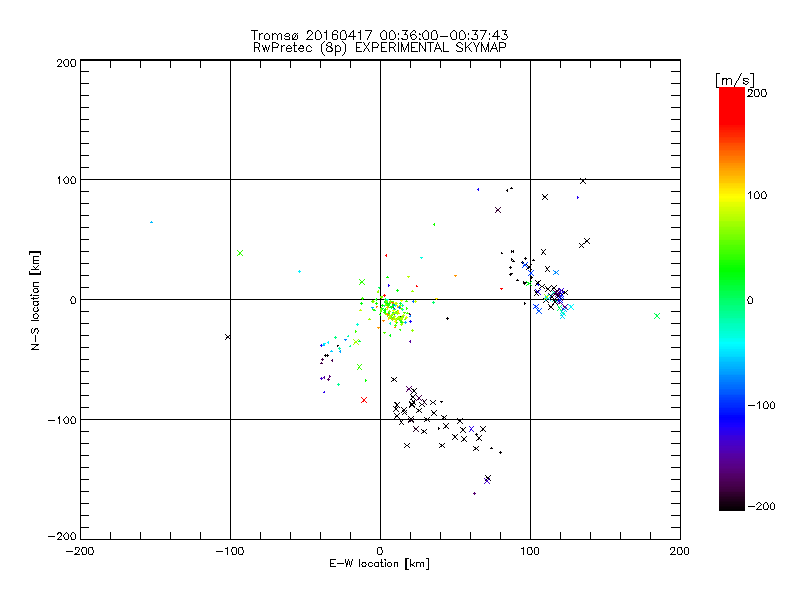The width and height of the screenshot is (800, 600).
Task: Click the colorbar label 200
Action: pyautogui.click(x=757, y=93)
